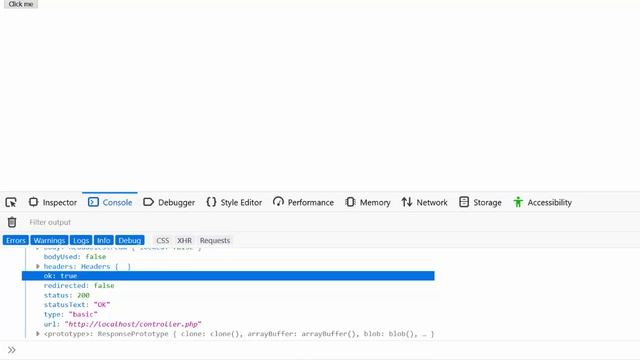This screenshot has width=640, height=360.
Task: Click the Debugger tab icon
Action: pyautogui.click(x=149, y=202)
